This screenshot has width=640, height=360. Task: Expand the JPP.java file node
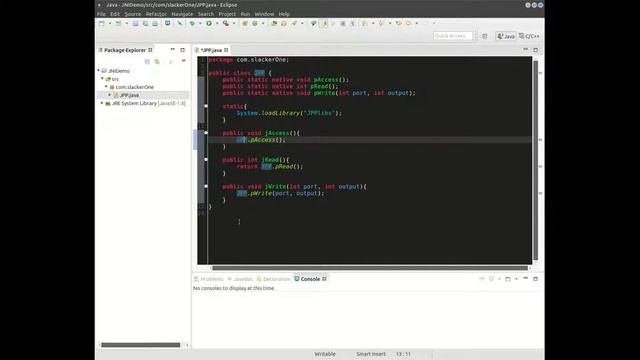click(110, 95)
